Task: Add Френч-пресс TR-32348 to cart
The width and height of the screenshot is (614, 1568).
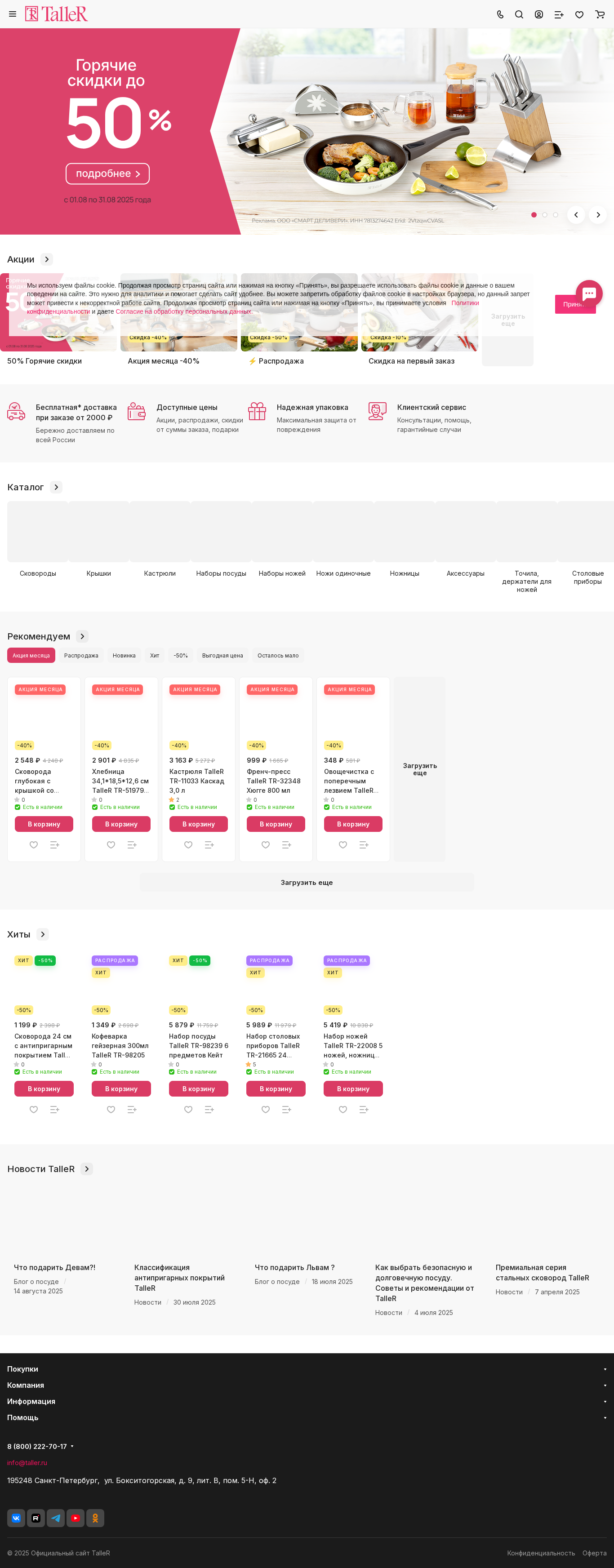Action: [x=276, y=824]
